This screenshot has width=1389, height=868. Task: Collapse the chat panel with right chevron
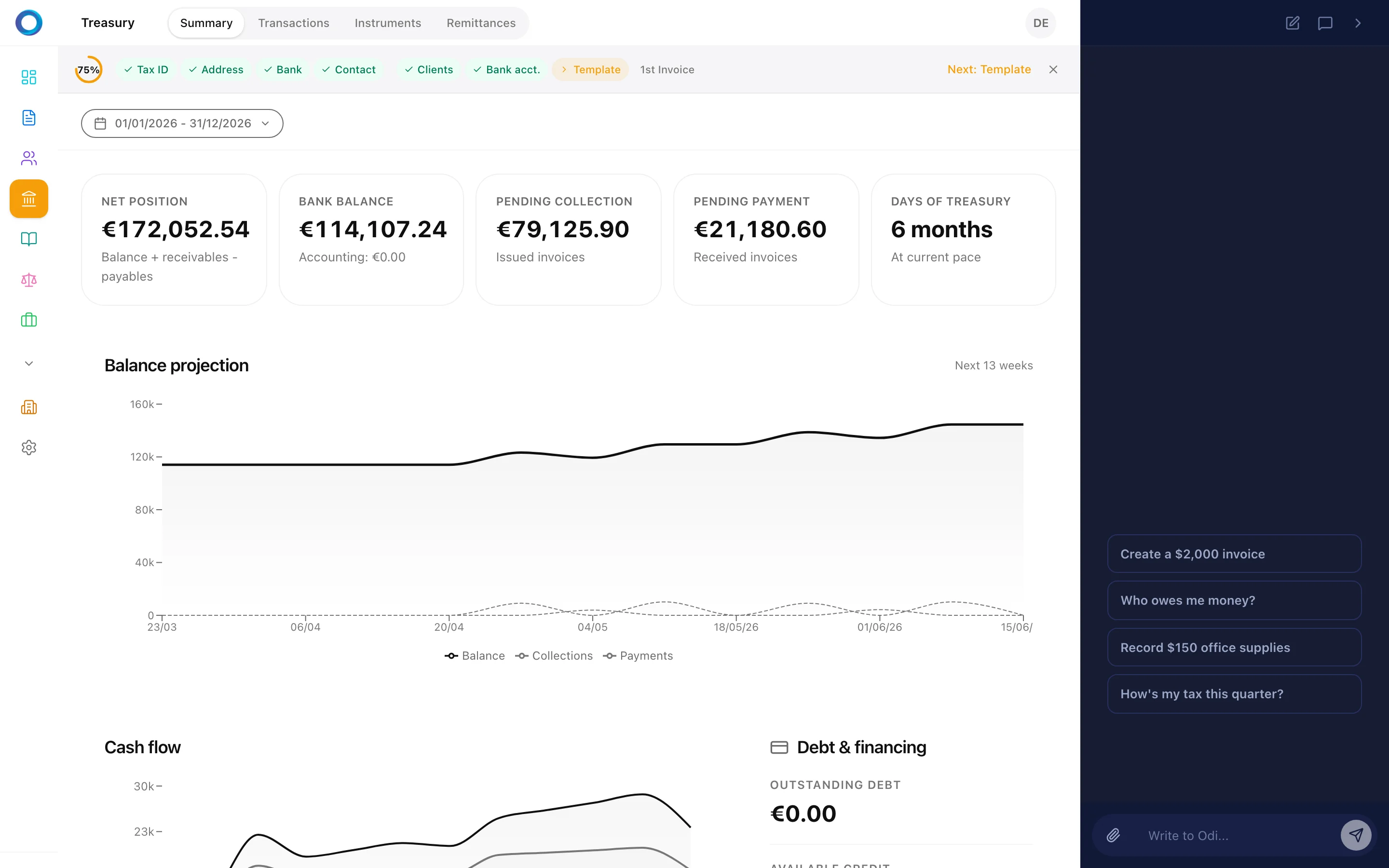(1358, 23)
